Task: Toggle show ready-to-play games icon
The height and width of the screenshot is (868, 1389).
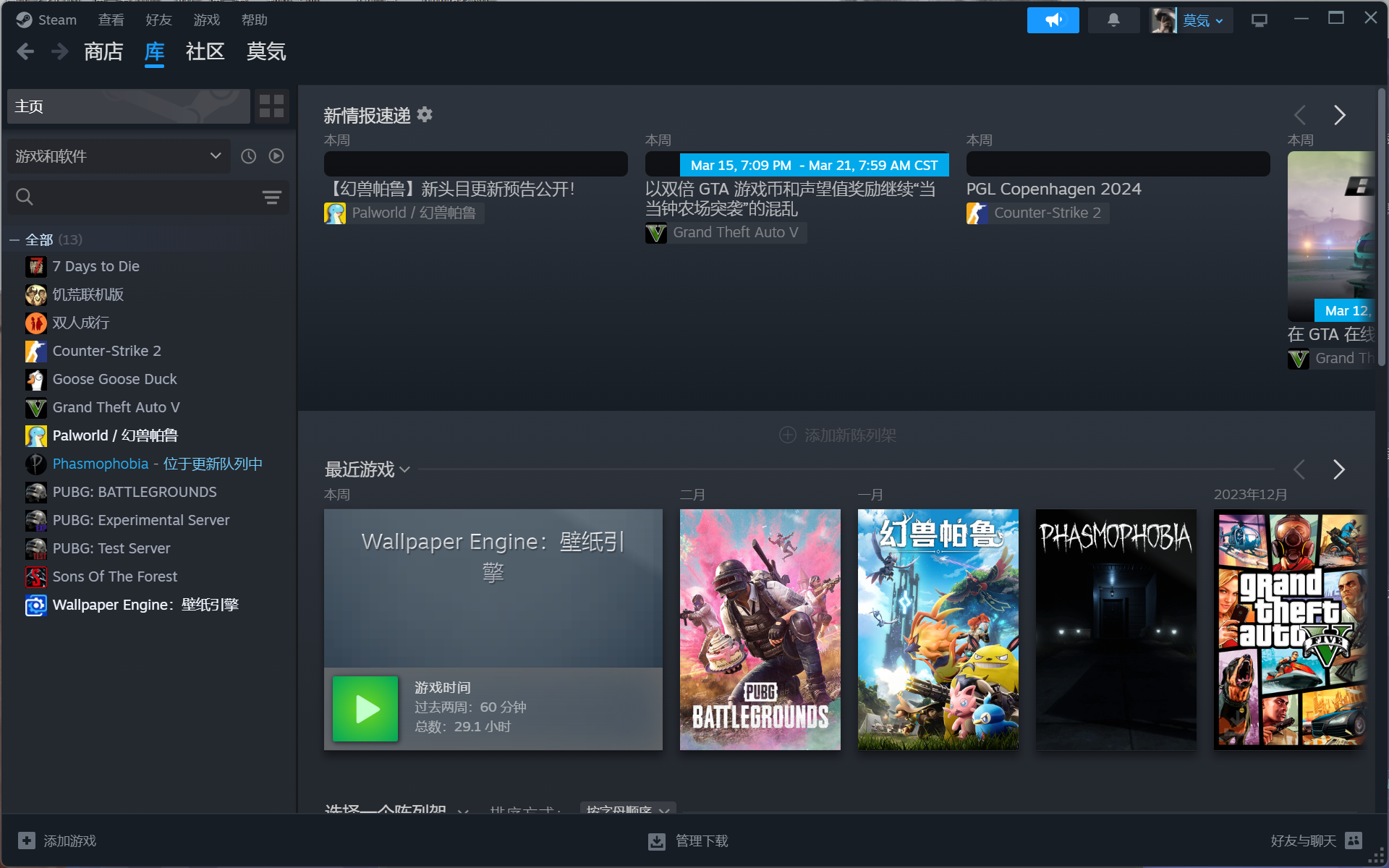Action: coord(276,156)
